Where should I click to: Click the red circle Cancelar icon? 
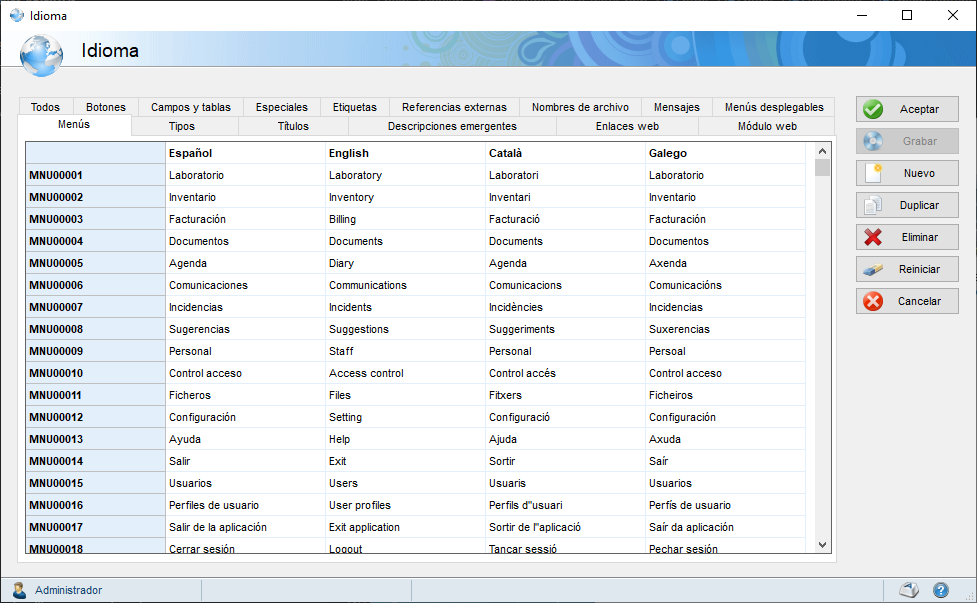pyautogui.click(x=873, y=301)
